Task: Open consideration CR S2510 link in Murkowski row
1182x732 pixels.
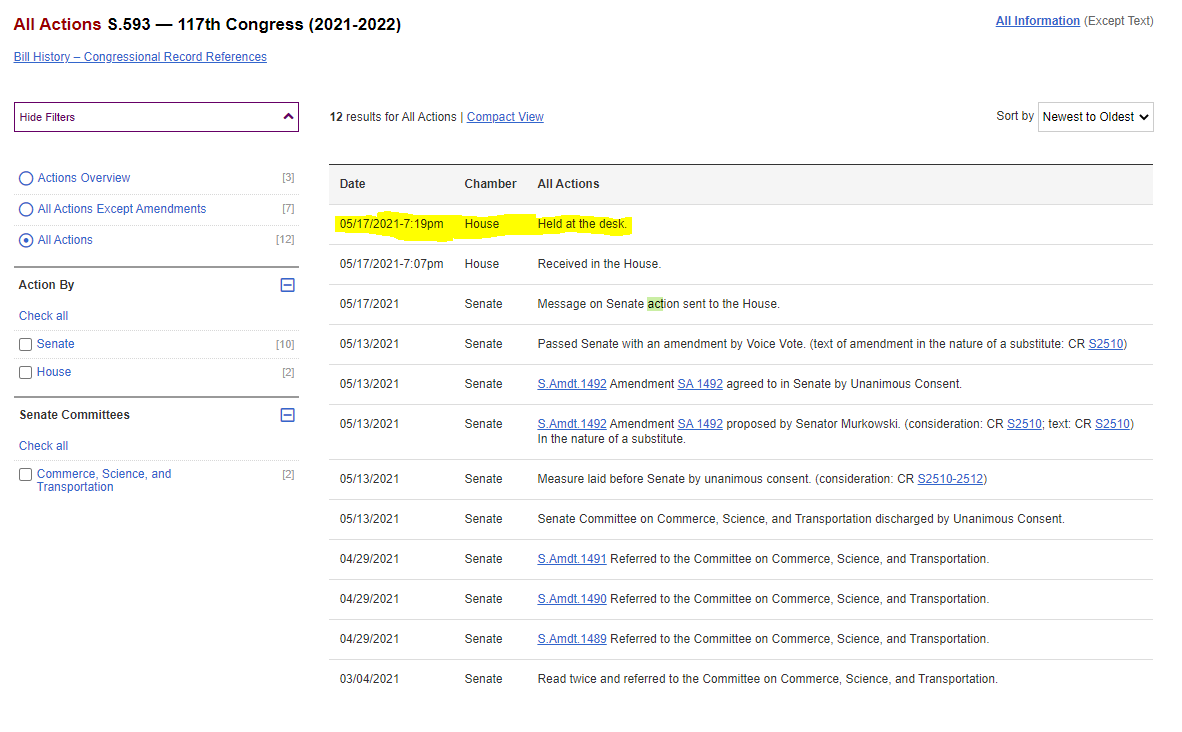Action: 1024,424
